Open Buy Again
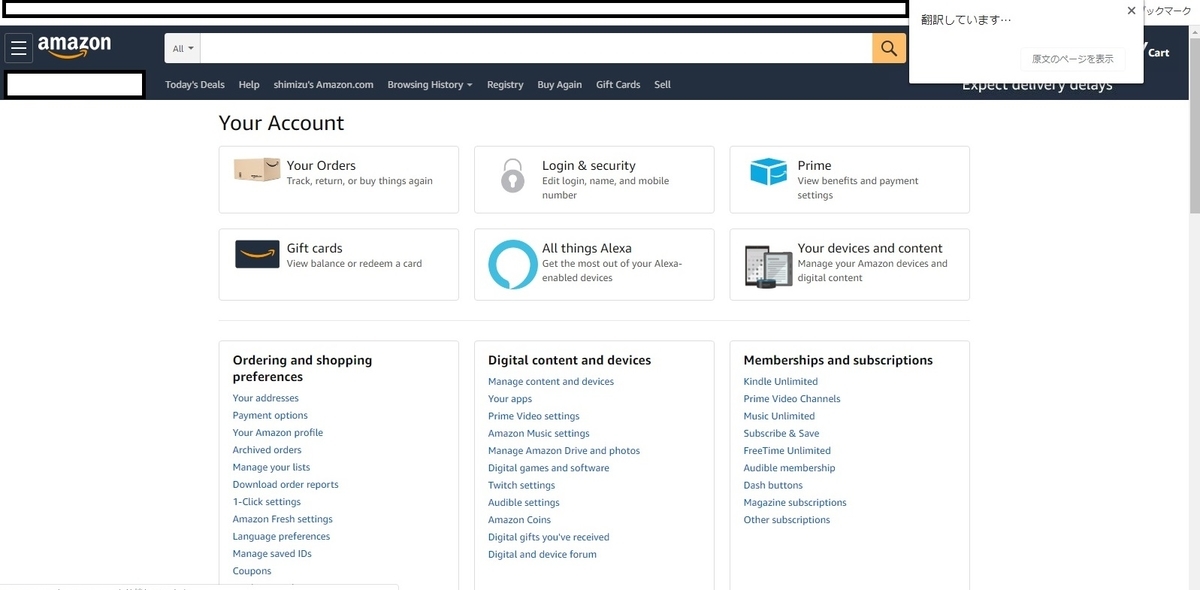Image resolution: width=1200 pixels, height=590 pixels. coord(559,85)
